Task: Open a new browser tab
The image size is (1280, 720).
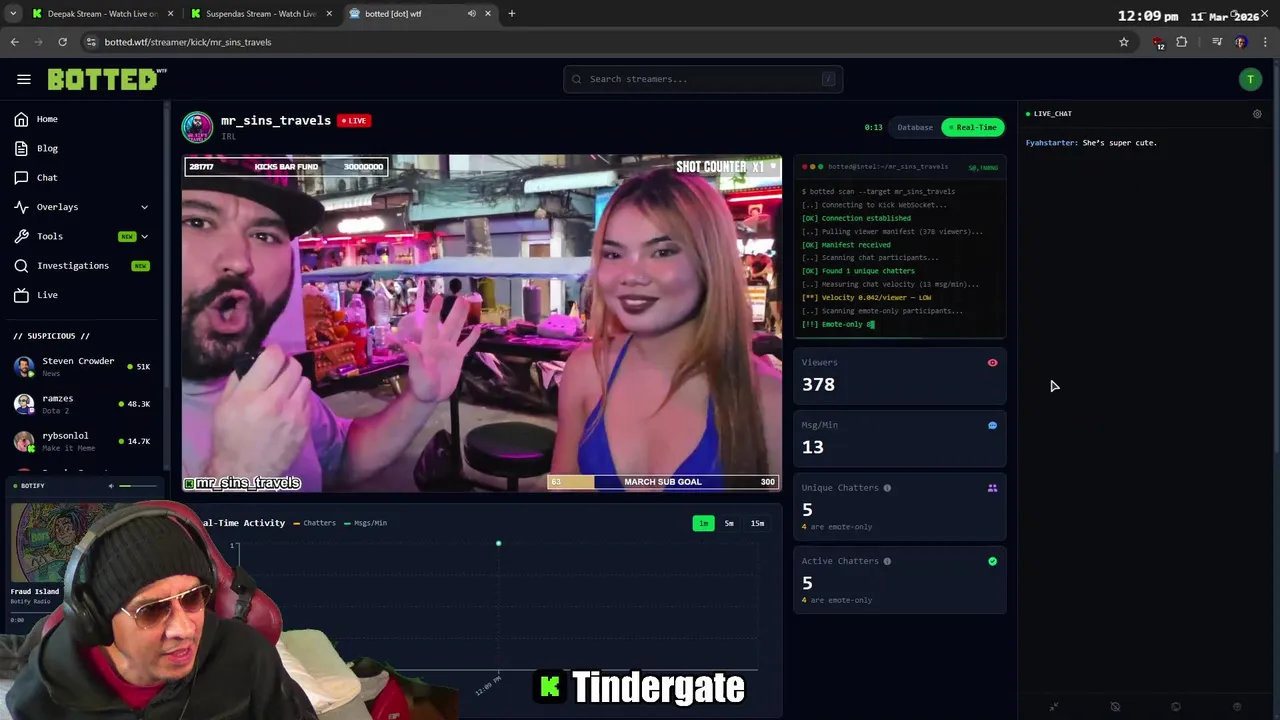Action: coord(512,14)
